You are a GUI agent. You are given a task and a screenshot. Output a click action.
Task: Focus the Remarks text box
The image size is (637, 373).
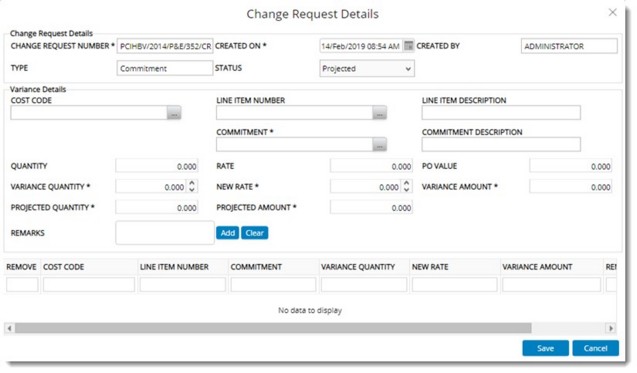(165, 233)
